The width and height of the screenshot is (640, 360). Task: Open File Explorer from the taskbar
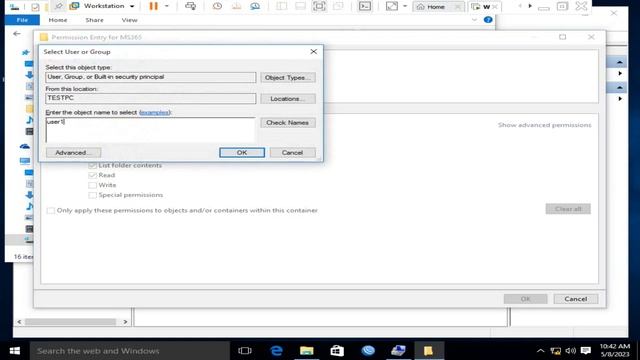307,351
